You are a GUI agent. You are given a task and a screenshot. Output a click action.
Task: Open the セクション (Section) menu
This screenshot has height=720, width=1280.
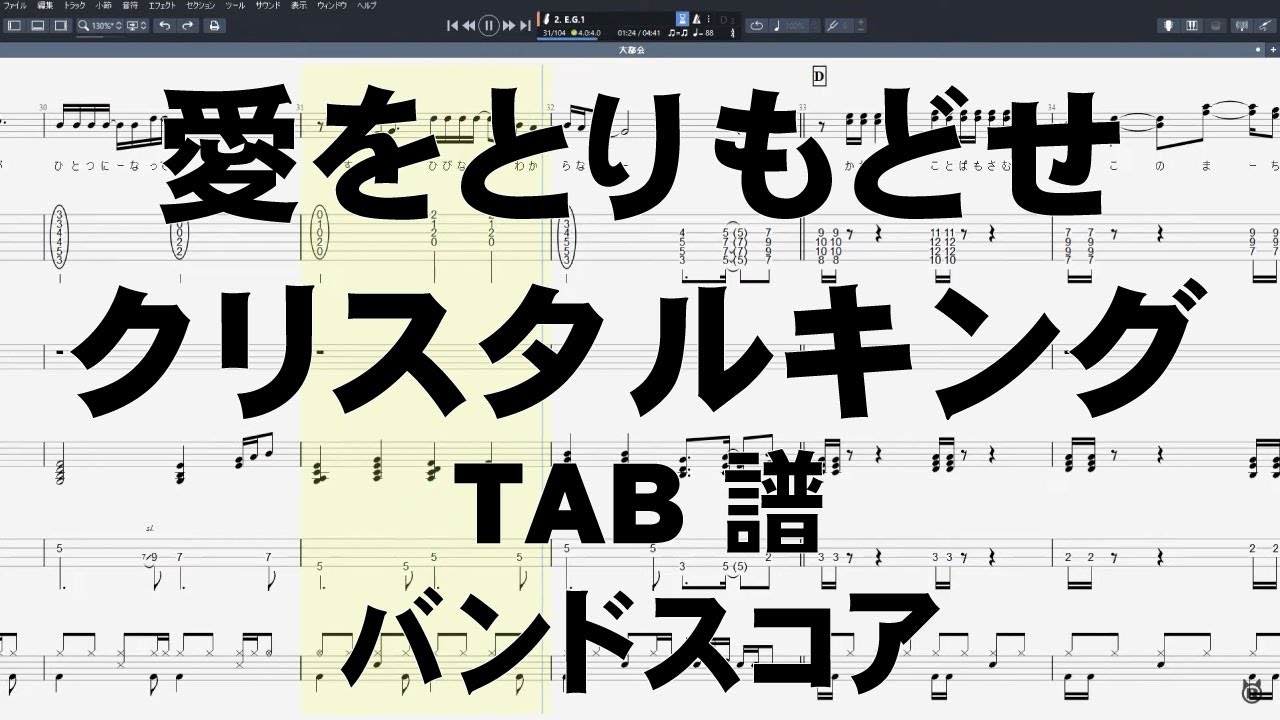(201, 6)
